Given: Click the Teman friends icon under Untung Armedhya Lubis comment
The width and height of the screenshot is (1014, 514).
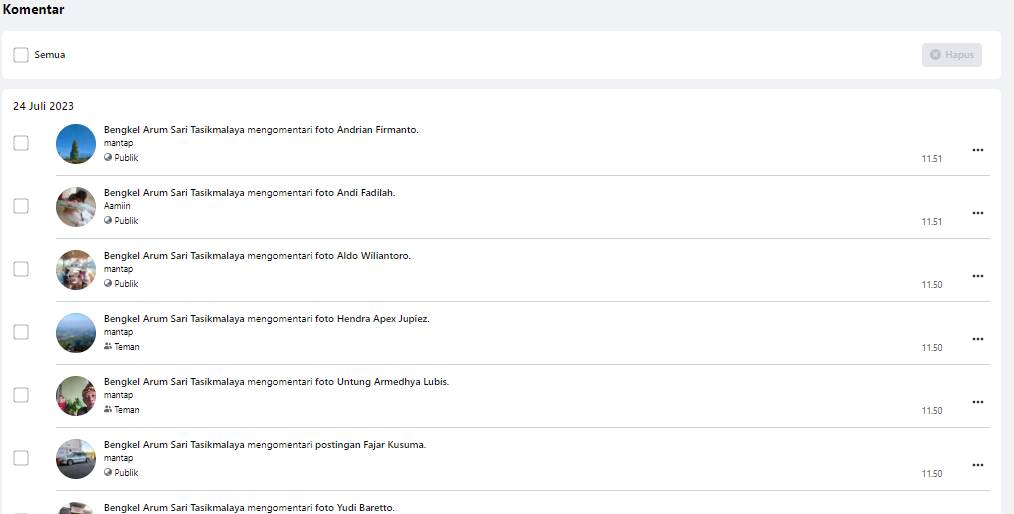Looking at the screenshot, I should 108,409.
